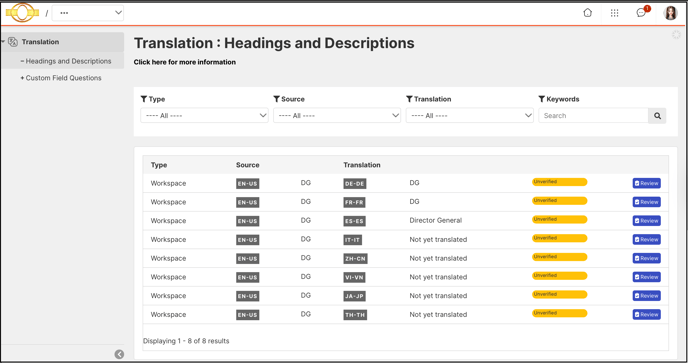
Task: Open the apps grid menu icon
Action: click(x=614, y=13)
